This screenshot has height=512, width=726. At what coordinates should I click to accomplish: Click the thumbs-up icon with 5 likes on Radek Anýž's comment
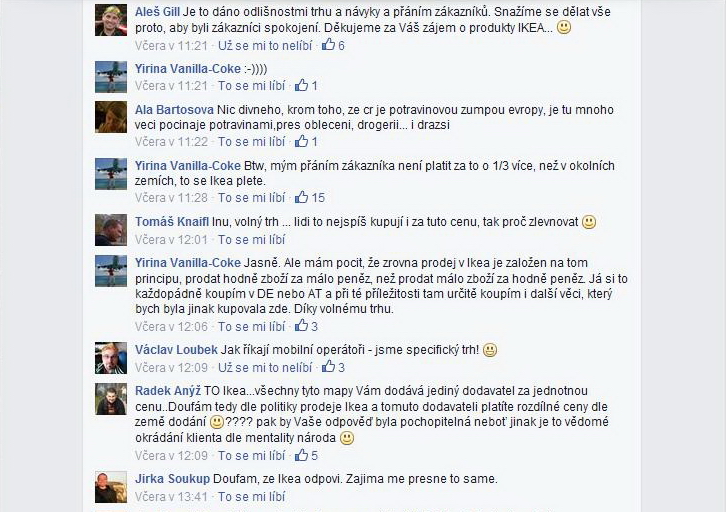pos(301,455)
